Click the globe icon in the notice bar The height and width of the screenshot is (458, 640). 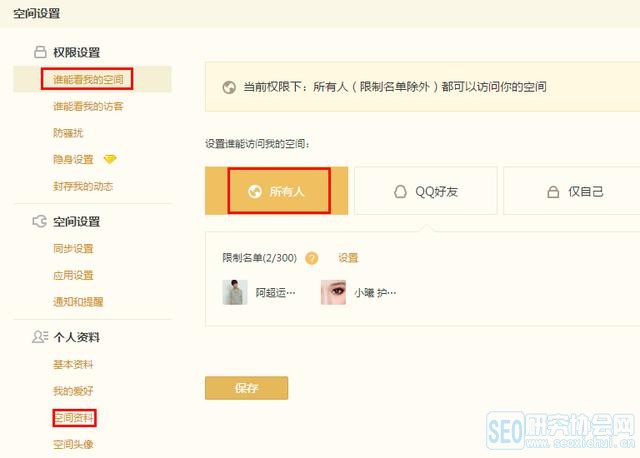(228, 87)
